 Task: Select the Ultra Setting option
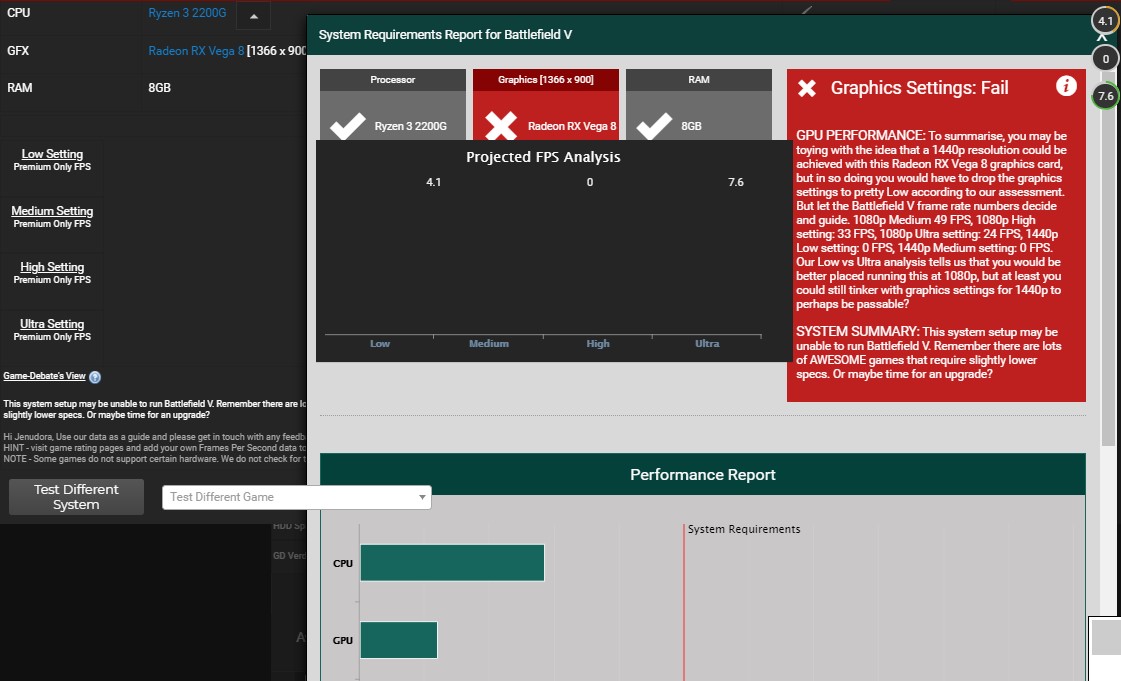(52, 324)
